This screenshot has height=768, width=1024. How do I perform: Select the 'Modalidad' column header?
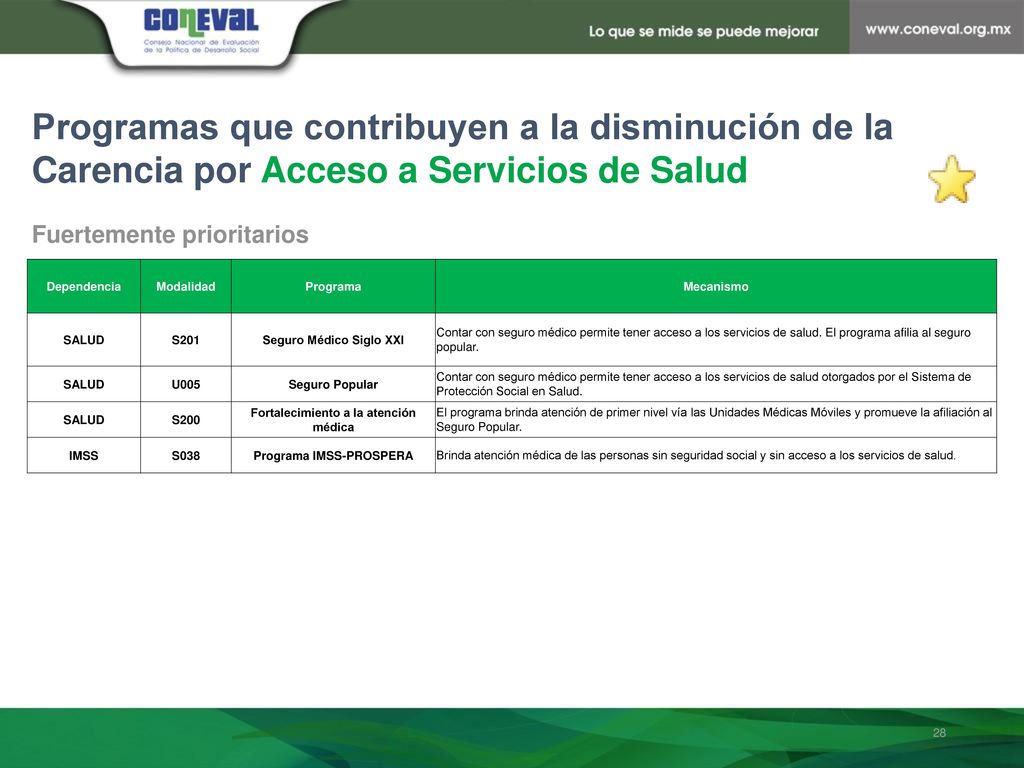click(185, 286)
